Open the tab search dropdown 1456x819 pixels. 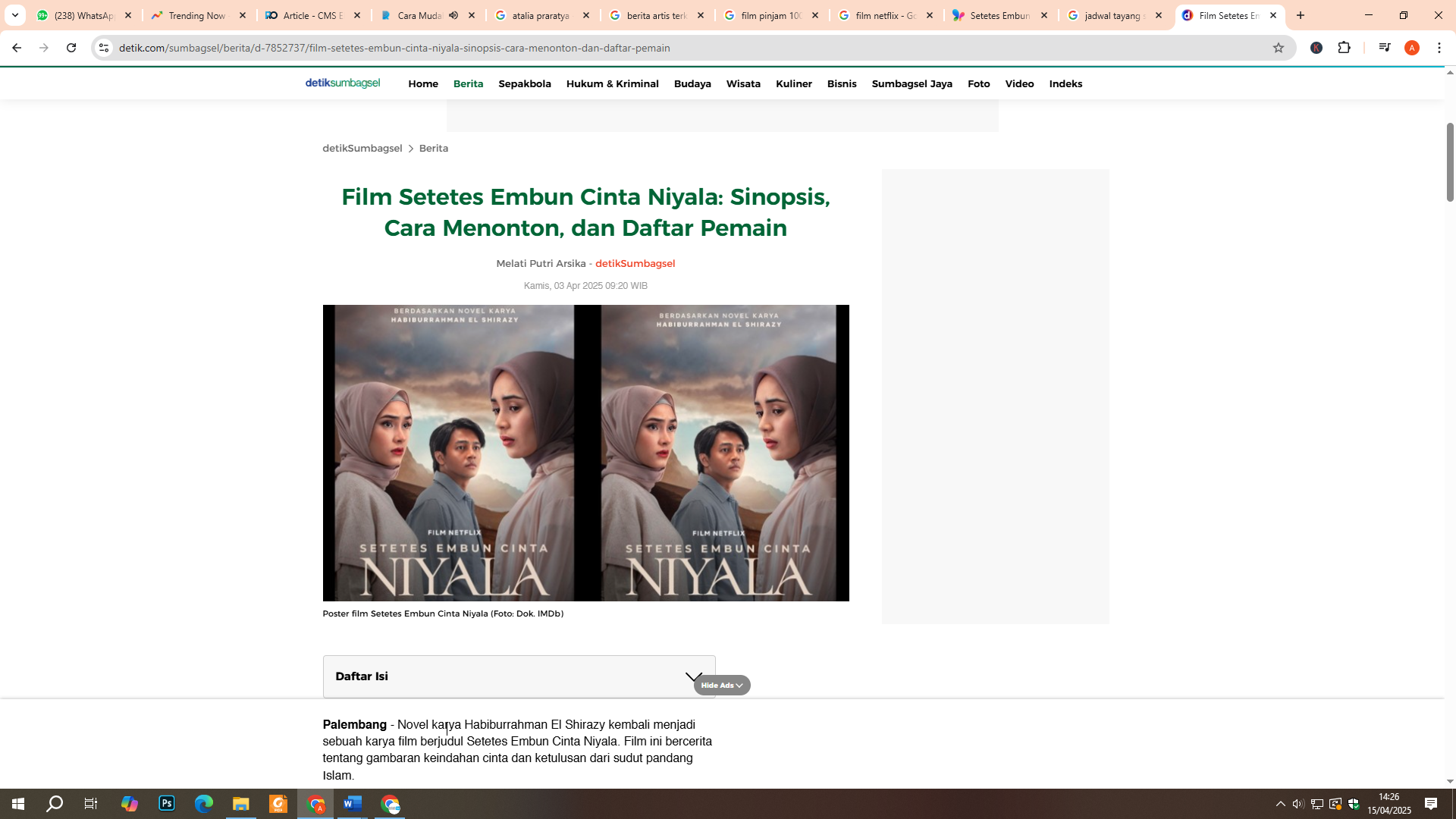coord(14,15)
